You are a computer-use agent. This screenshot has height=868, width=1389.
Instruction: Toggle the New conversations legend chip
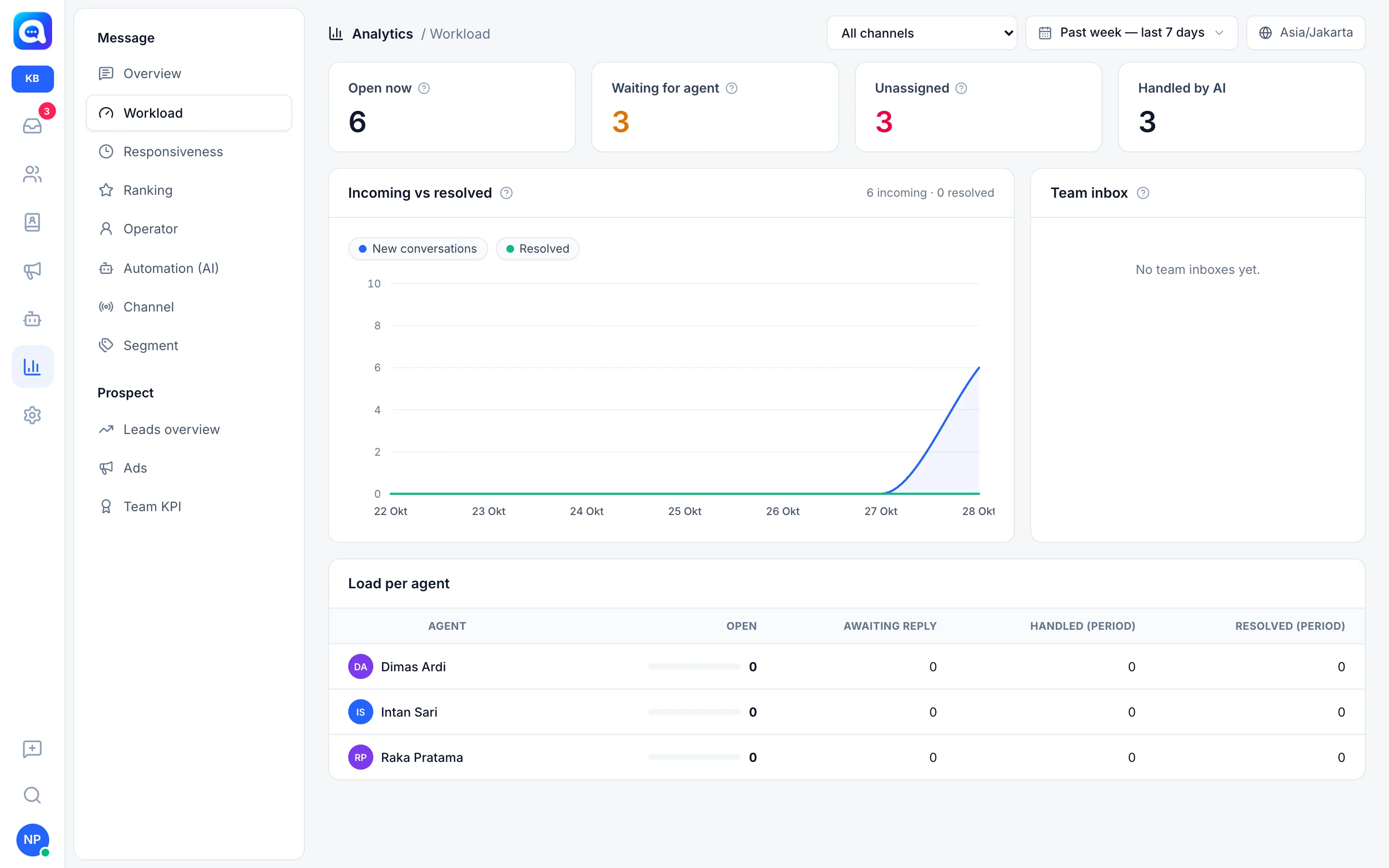pos(418,248)
